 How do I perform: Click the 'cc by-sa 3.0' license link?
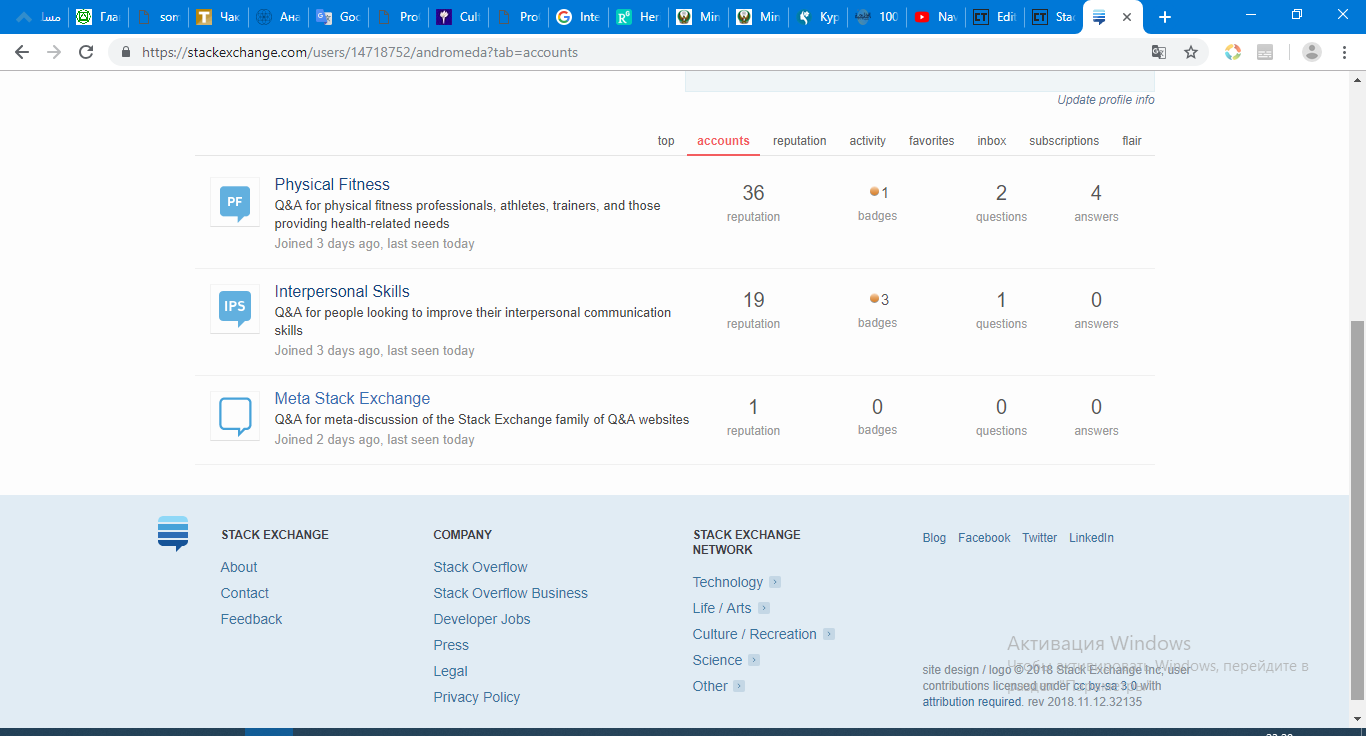pyautogui.click(x=1105, y=686)
